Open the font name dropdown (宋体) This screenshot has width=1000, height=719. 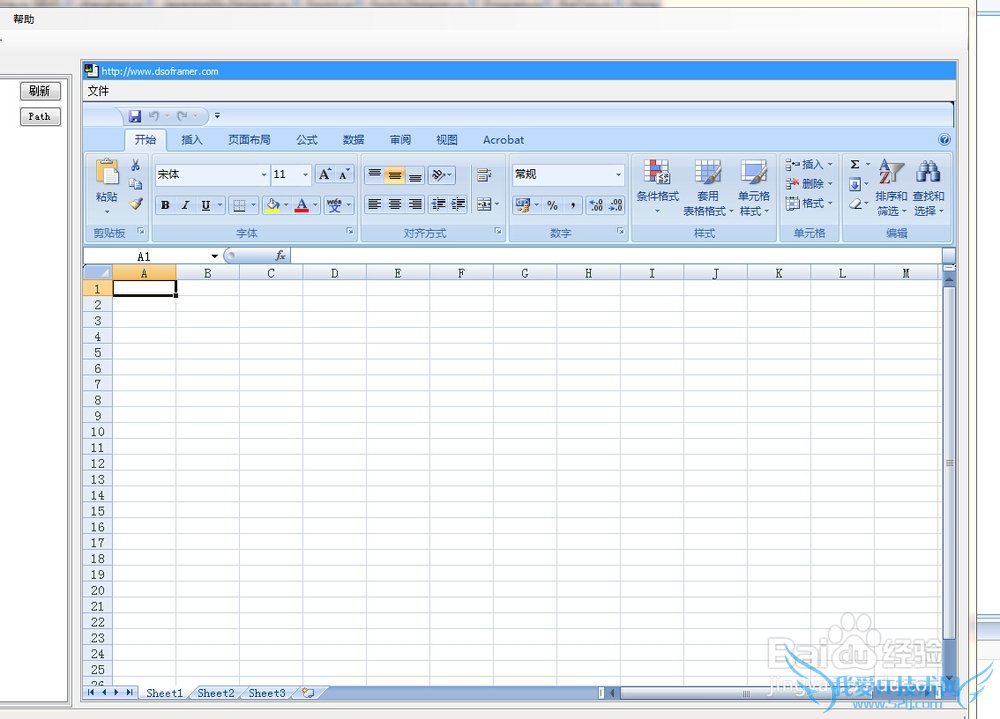[x=264, y=175]
